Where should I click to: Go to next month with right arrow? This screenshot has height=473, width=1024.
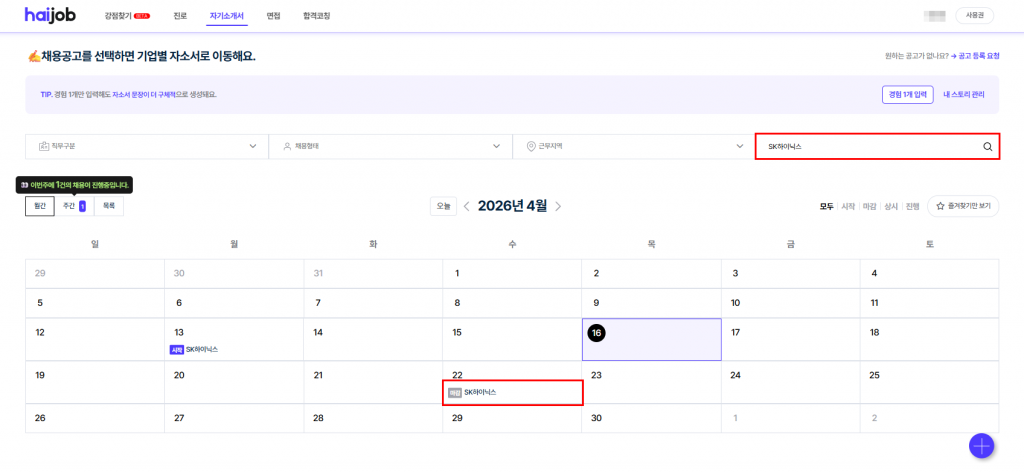[x=558, y=206]
